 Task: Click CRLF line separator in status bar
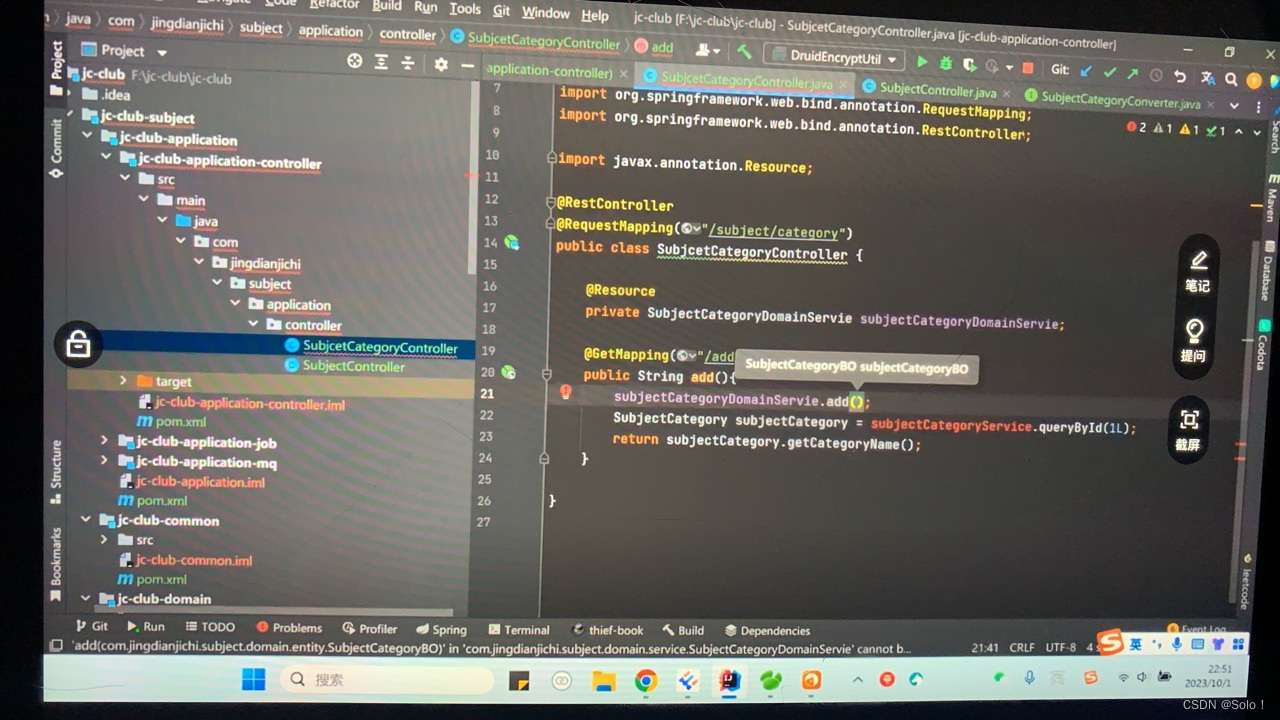[1022, 647]
